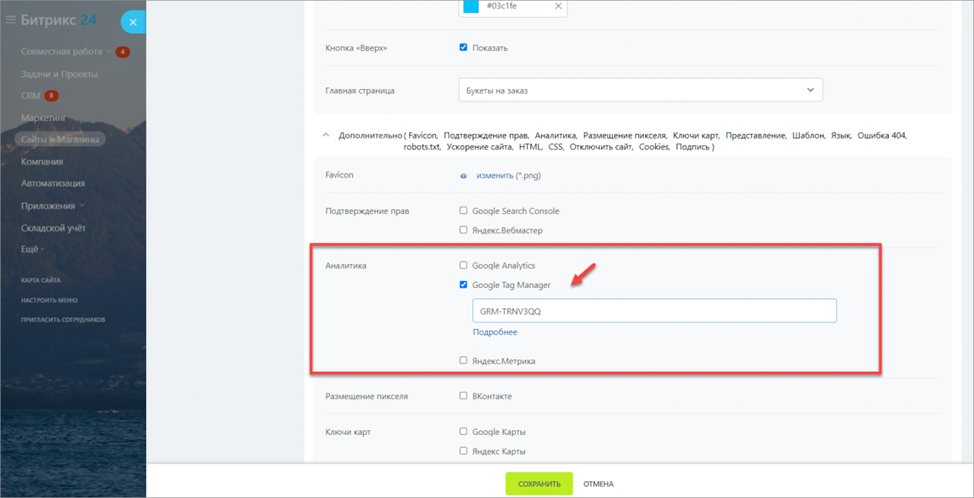Pick the blue #03c1fe color swatch
The height and width of the screenshot is (498, 974).
[x=471, y=6]
